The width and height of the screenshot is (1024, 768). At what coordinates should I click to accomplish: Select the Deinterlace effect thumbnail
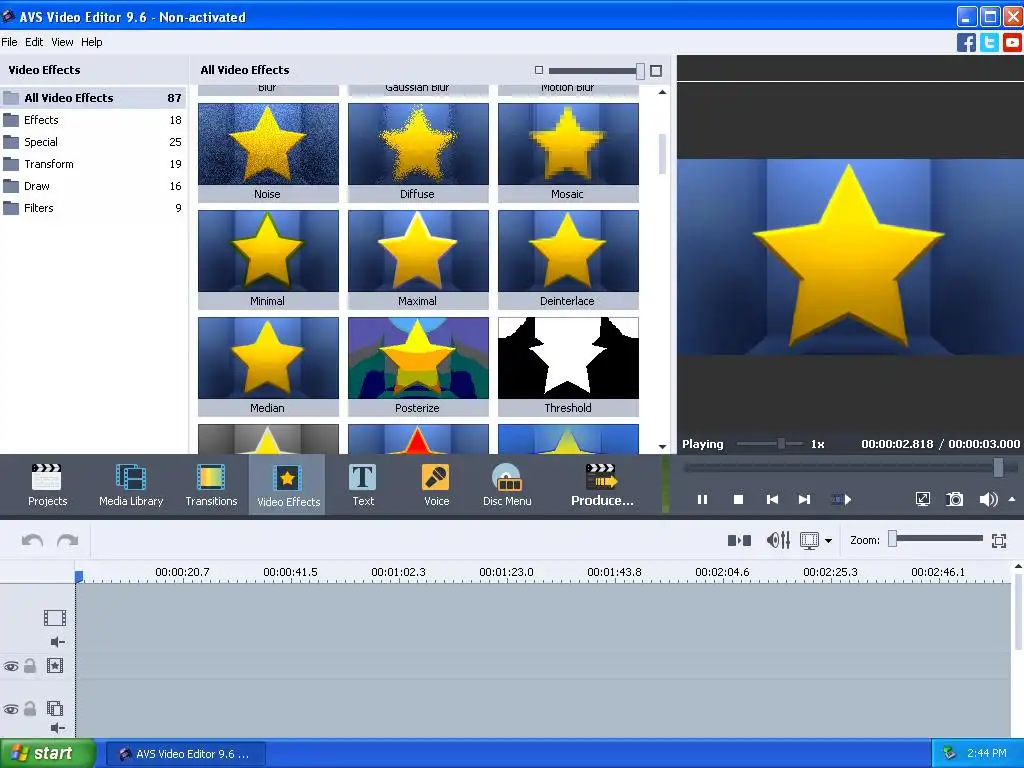click(568, 259)
